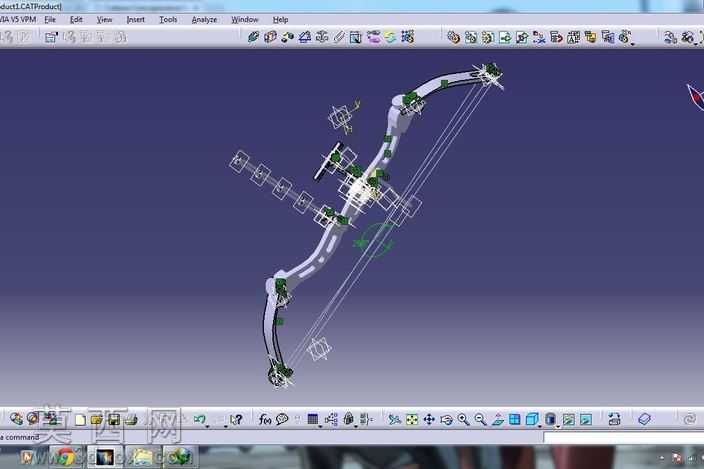
Task: Click the Isometric View cube icon
Action: (x=532, y=420)
